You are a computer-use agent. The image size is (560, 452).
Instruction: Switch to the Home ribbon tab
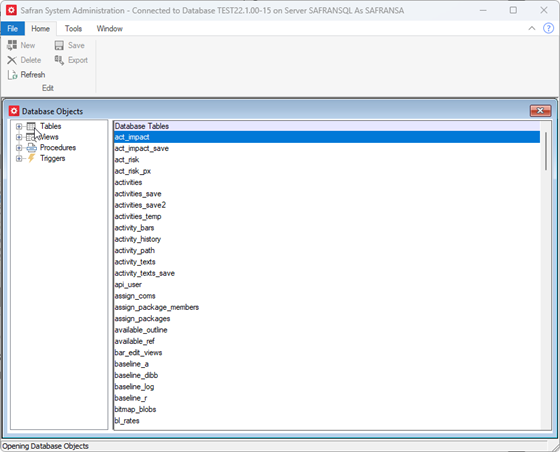click(x=40, y=29)
